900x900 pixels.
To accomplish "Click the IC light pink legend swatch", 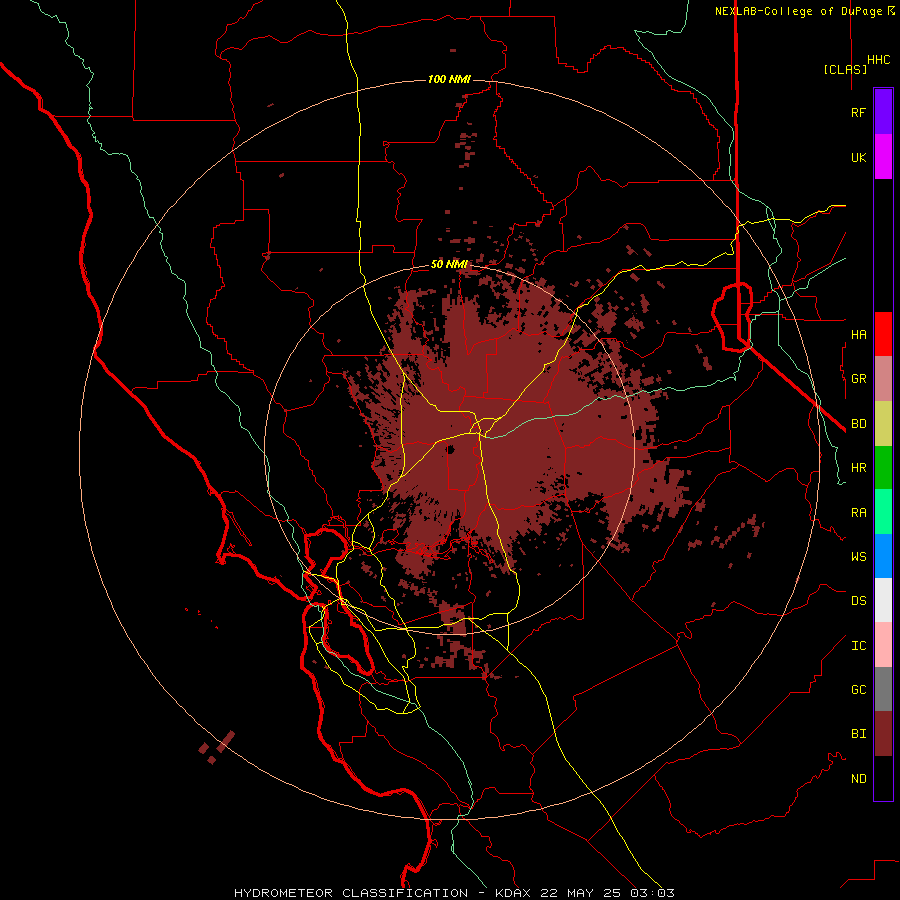I will [x=883, y=645].
